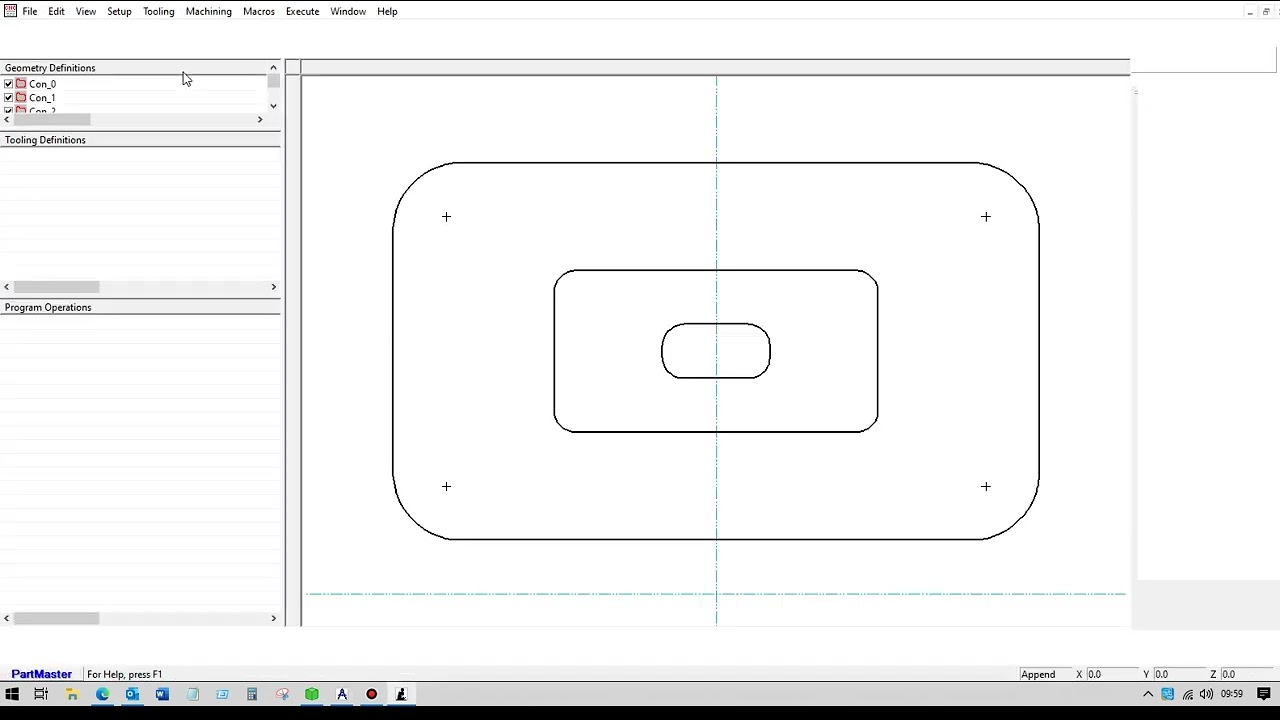Open the Calculator taskbar icon
1280x720 pixels.
pyautogui.click(x=252, y=694)
